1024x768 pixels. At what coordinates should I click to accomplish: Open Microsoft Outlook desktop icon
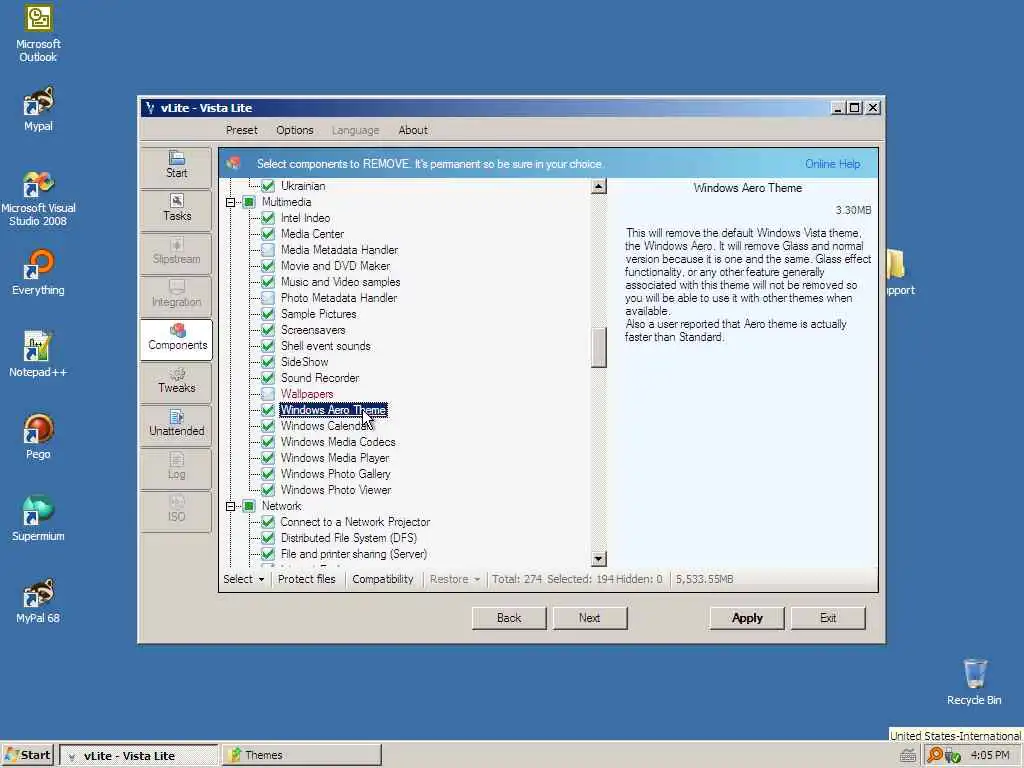click(38, 33)
